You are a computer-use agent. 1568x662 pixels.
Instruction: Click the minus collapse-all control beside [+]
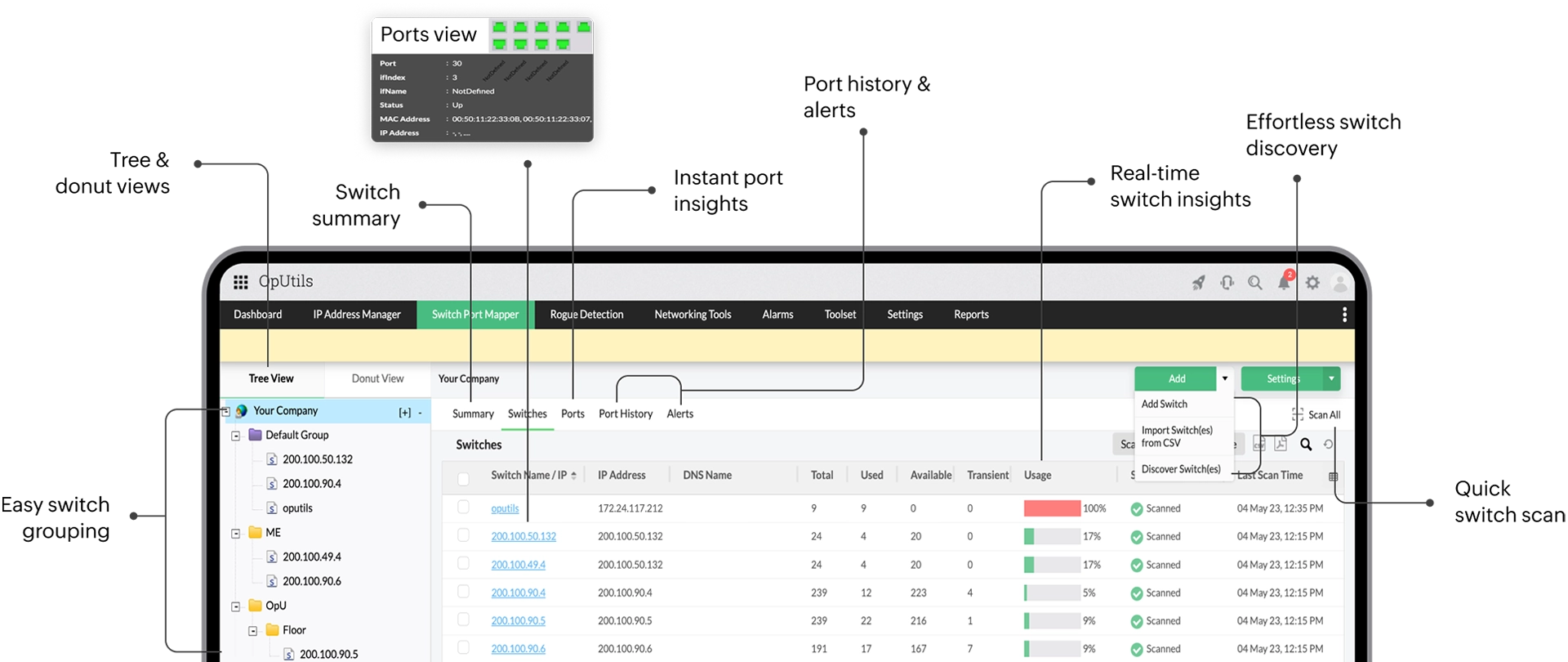(x=420, y=413)
